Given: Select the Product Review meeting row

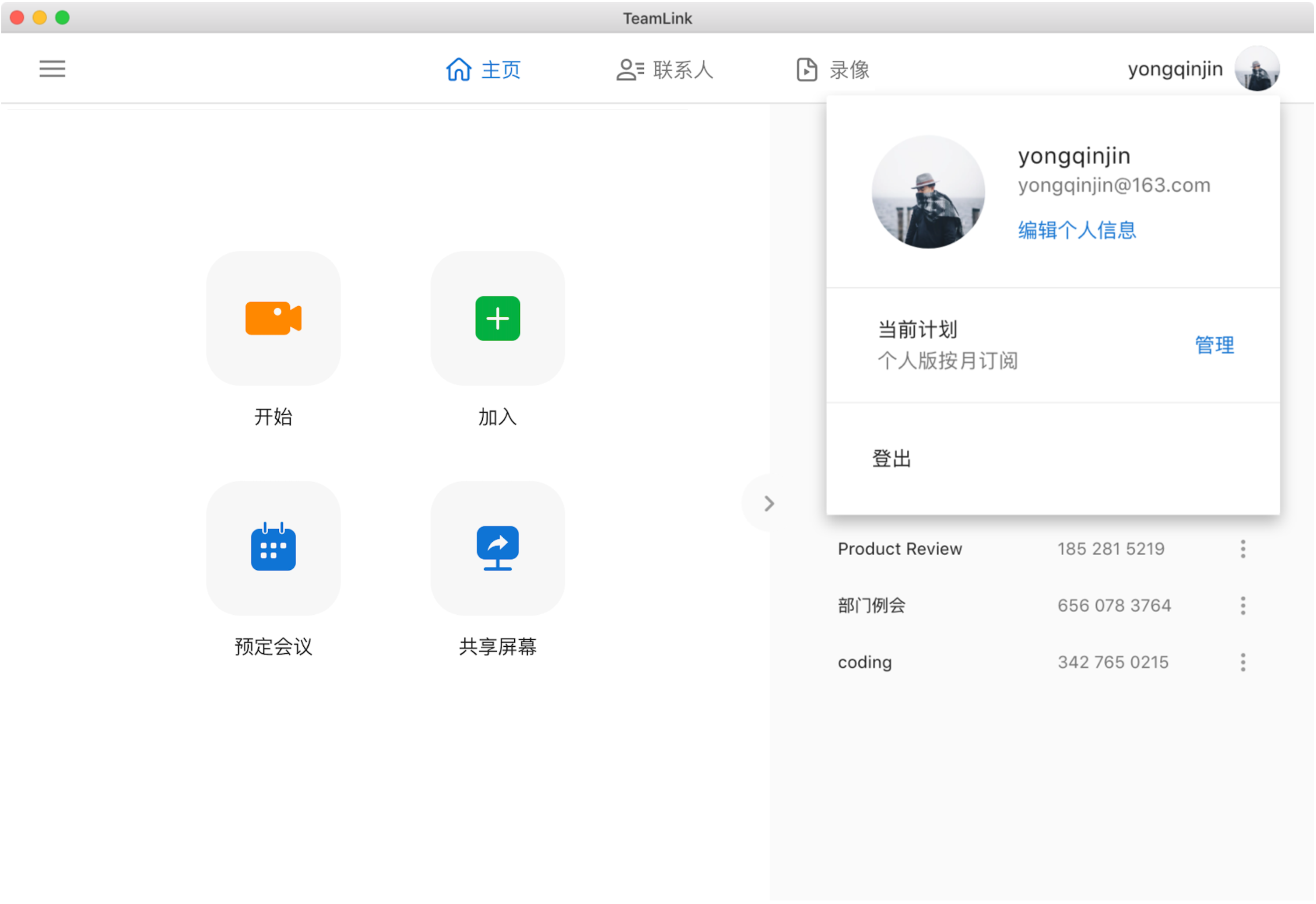Looking at the screenshot, I should (900, 549).
